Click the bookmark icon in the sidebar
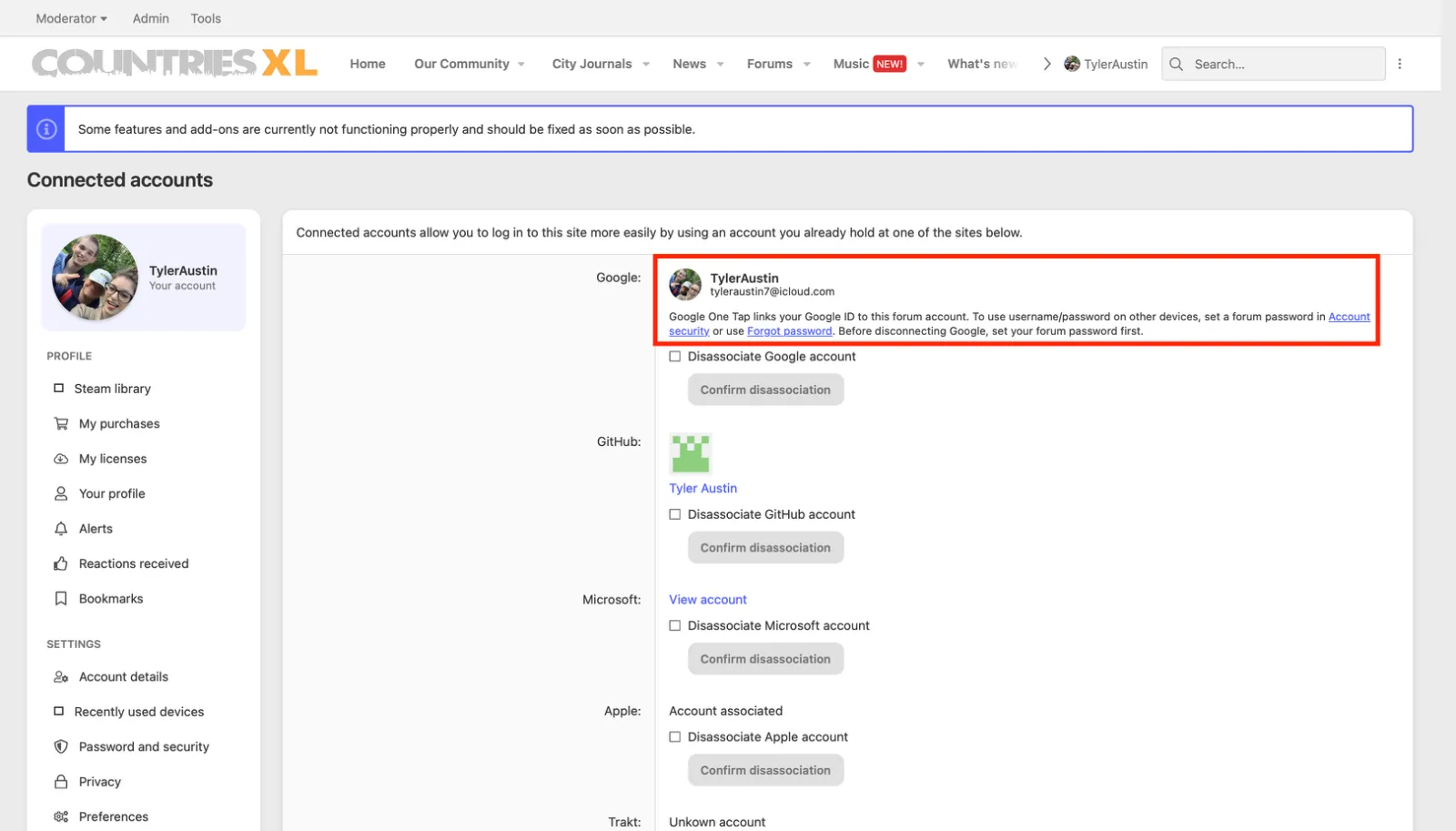This screenshot has height=831, width=1456. point(61,599)
